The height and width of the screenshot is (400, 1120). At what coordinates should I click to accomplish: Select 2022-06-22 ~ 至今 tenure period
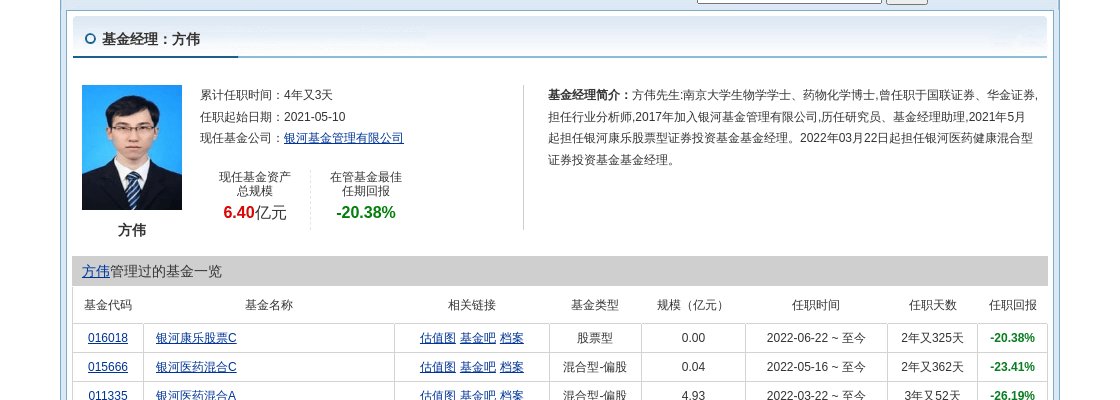(x=816, y=338)
